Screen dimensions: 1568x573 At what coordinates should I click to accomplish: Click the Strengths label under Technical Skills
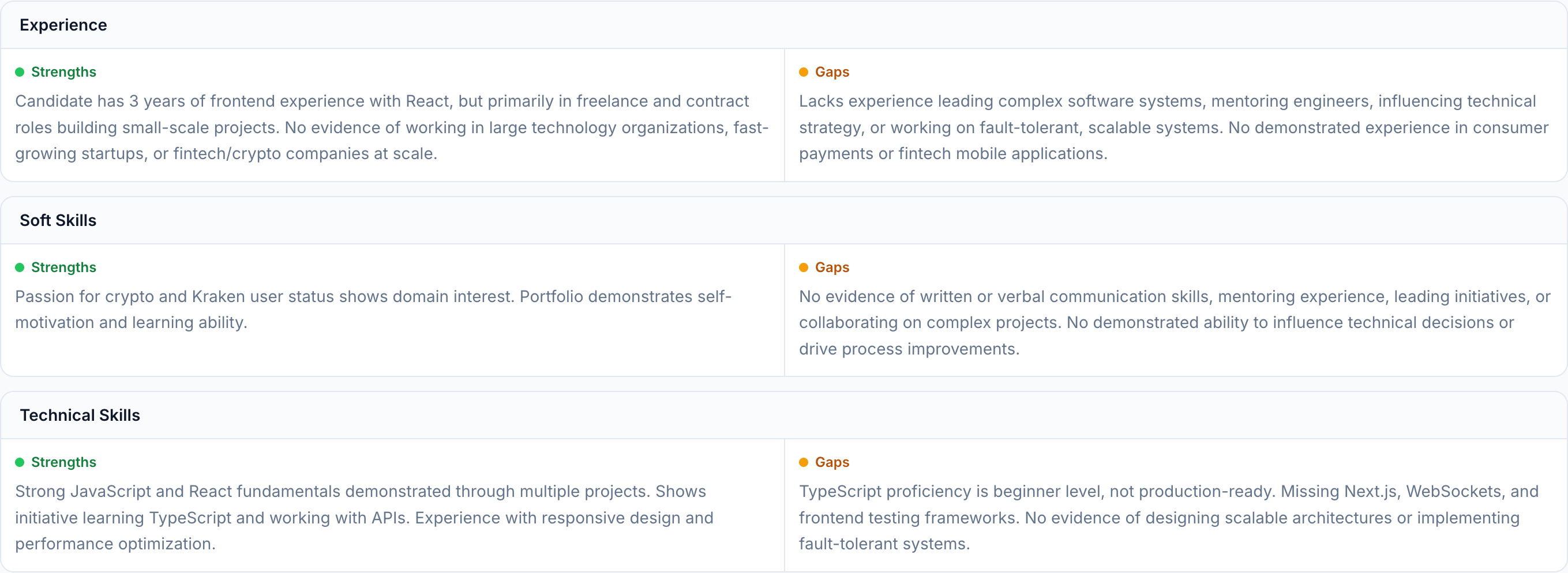[x=63, y=462]
